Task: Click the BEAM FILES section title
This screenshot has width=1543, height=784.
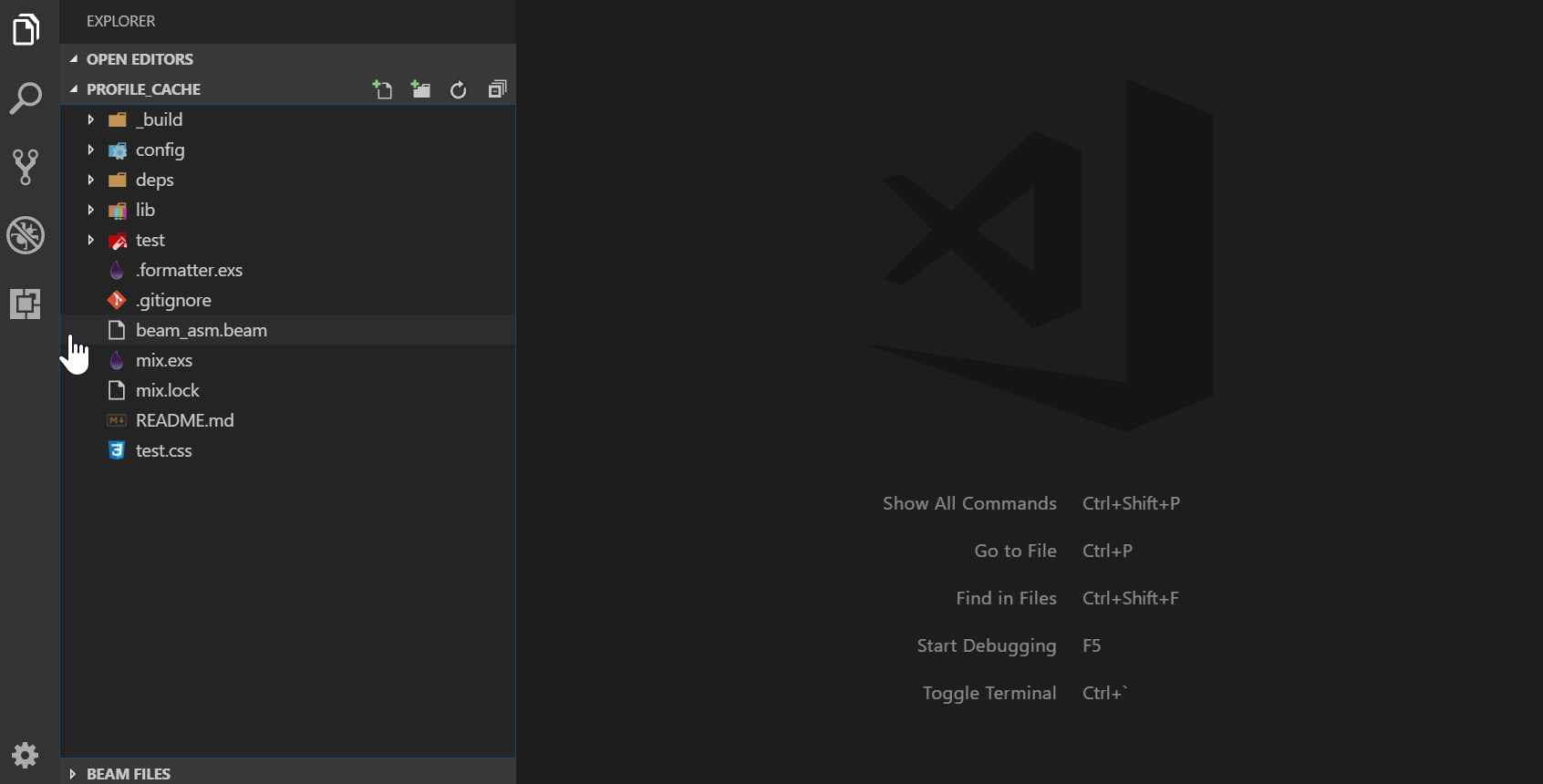Action: click(129, 774)
